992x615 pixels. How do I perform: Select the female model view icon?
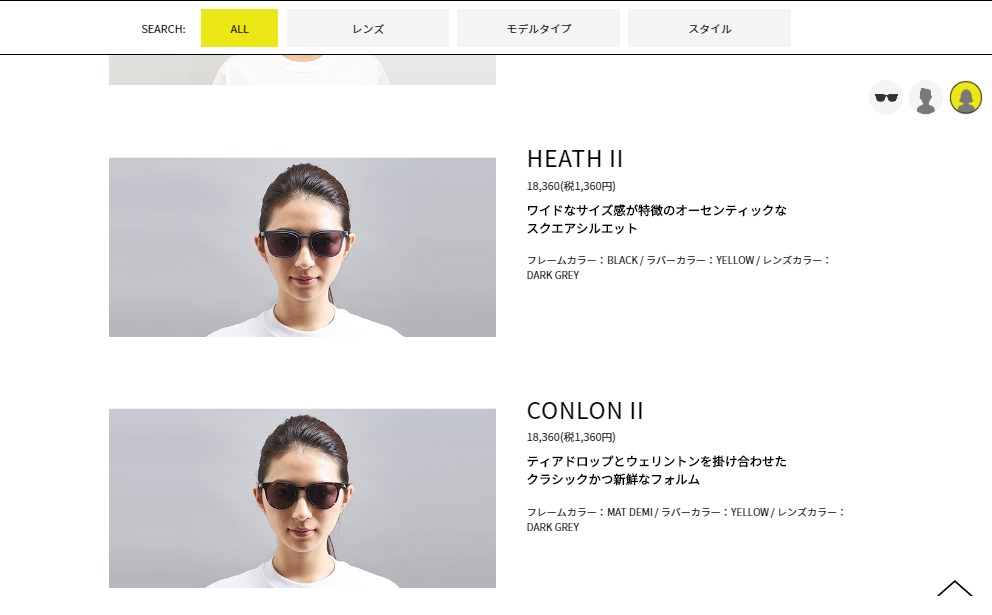click(x=965, y=98)
